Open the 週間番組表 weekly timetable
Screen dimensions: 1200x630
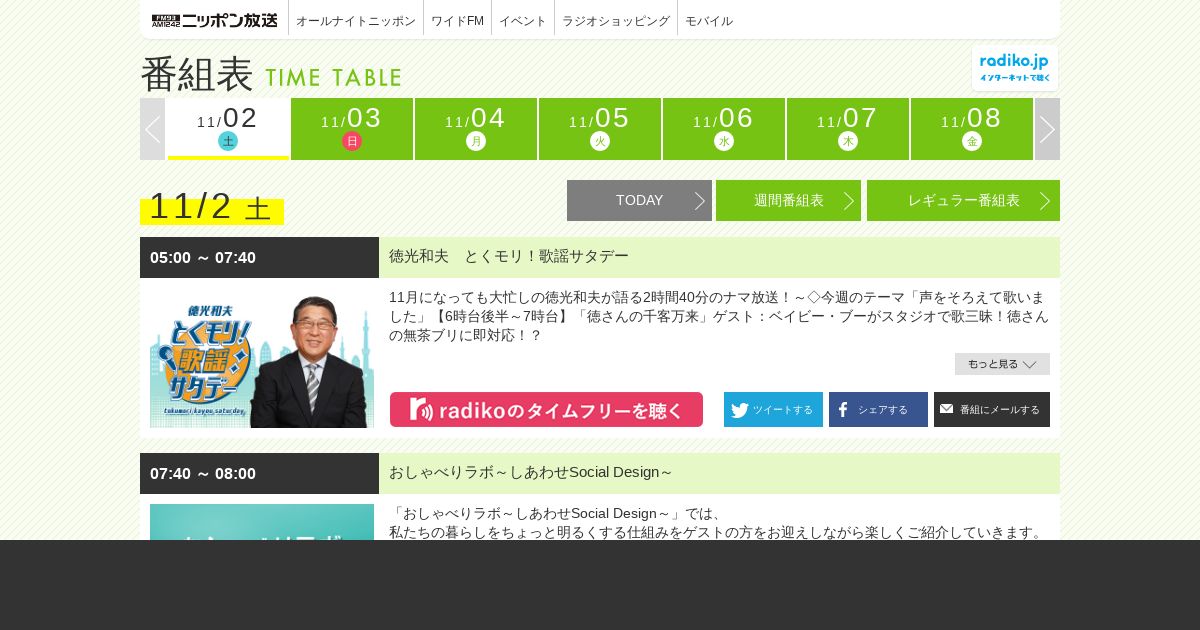788,200
